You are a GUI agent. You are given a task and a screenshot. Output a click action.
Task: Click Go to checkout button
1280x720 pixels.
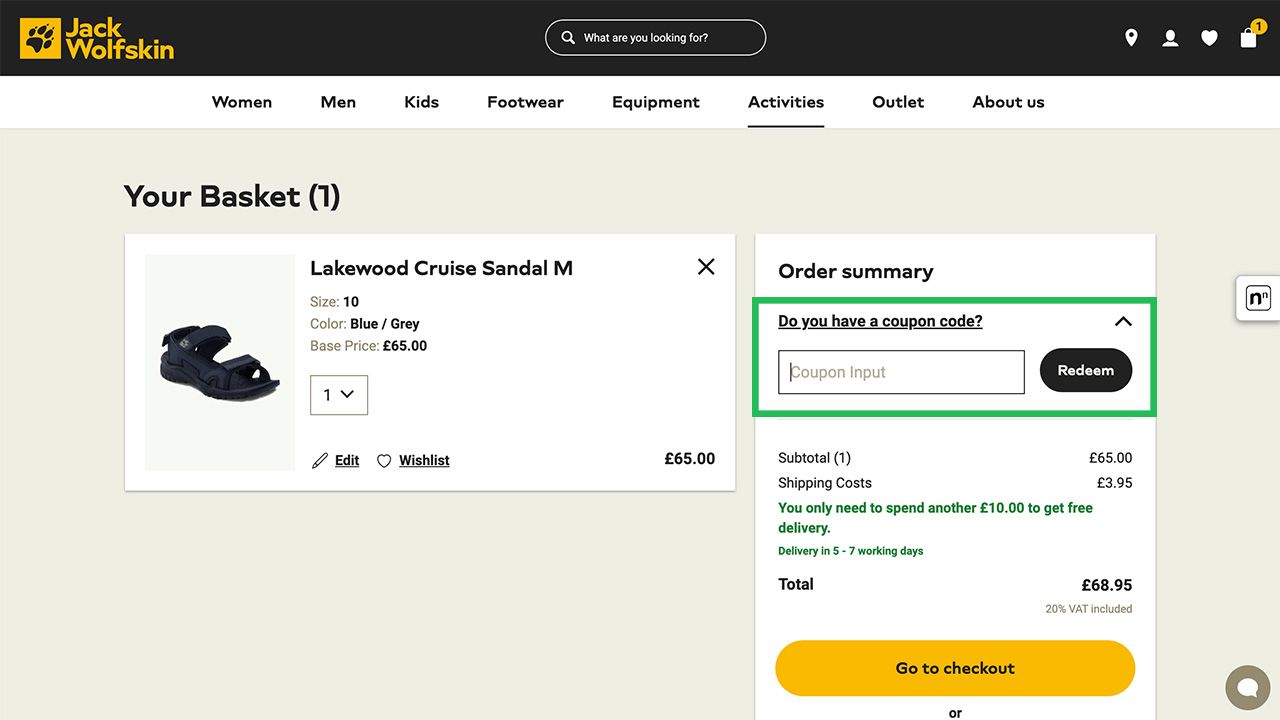[x=955, y=668]
